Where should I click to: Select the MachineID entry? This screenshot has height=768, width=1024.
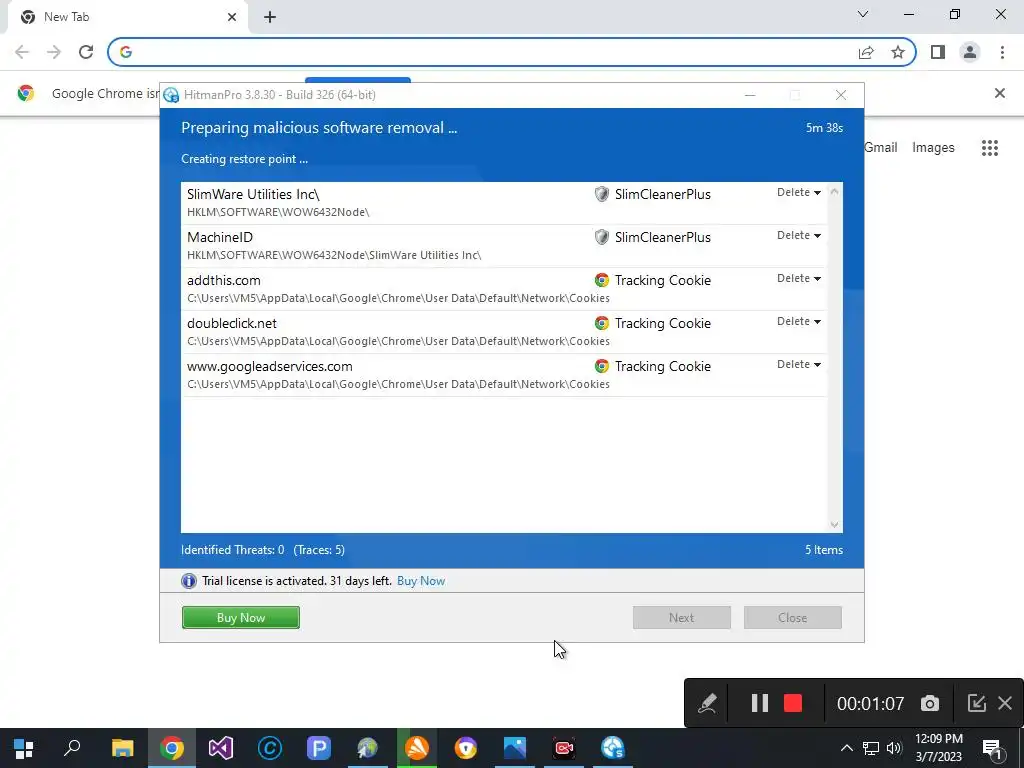point(504,246)
